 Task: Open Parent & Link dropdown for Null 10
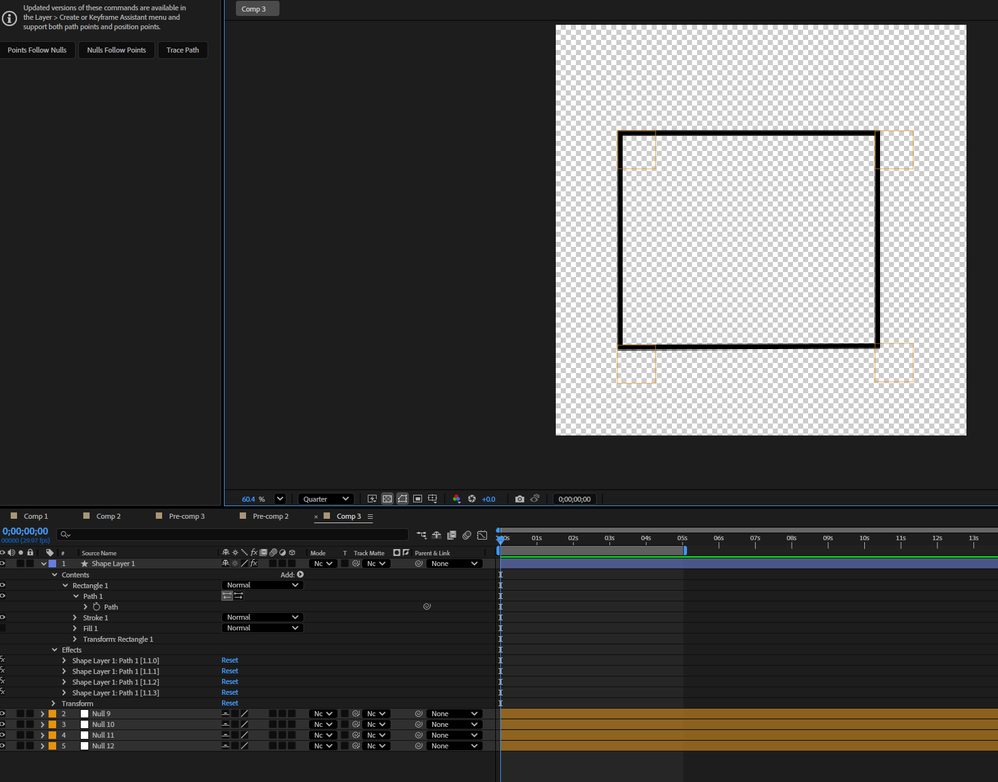tap(454, 725)
